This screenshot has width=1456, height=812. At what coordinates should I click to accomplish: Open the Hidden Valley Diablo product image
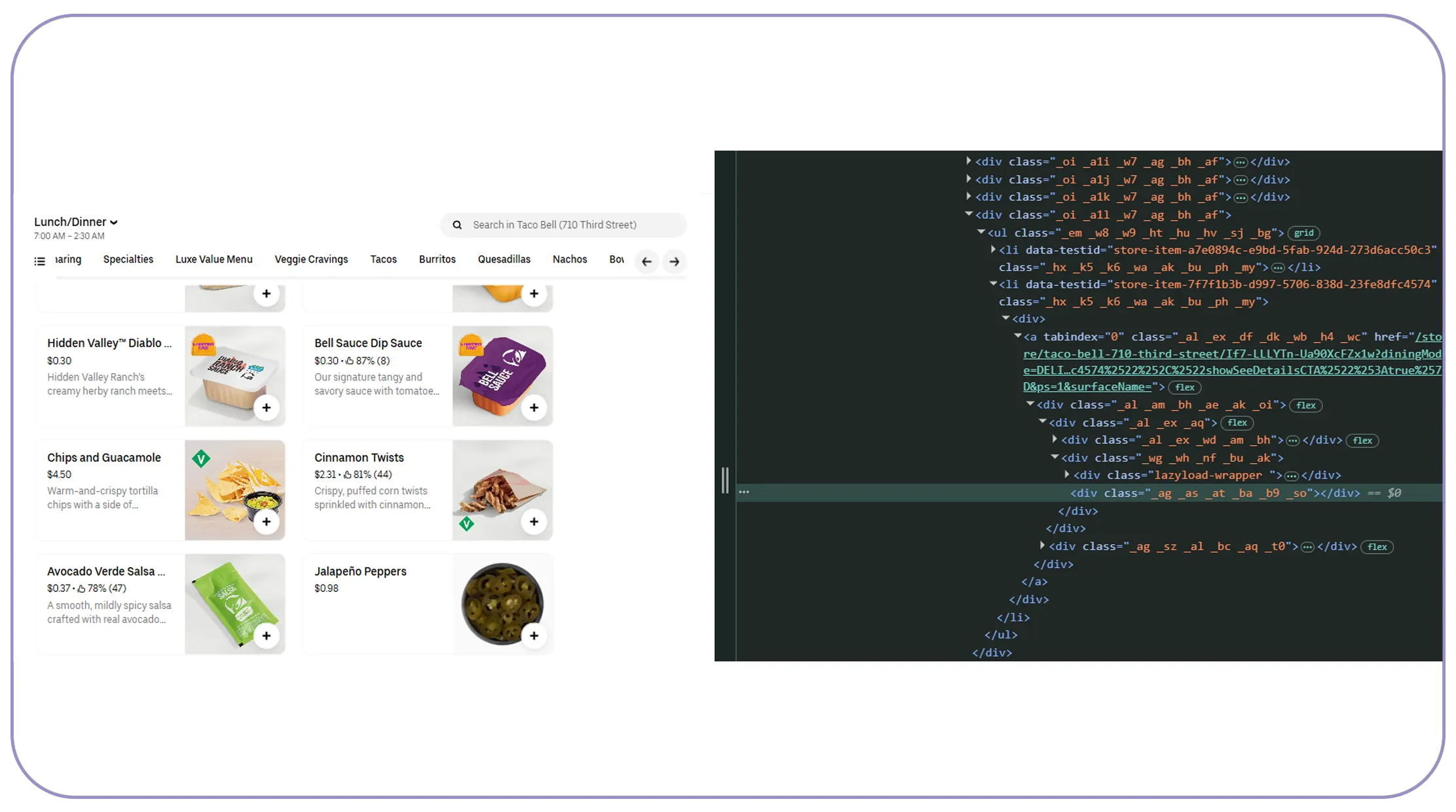[234, 376]
